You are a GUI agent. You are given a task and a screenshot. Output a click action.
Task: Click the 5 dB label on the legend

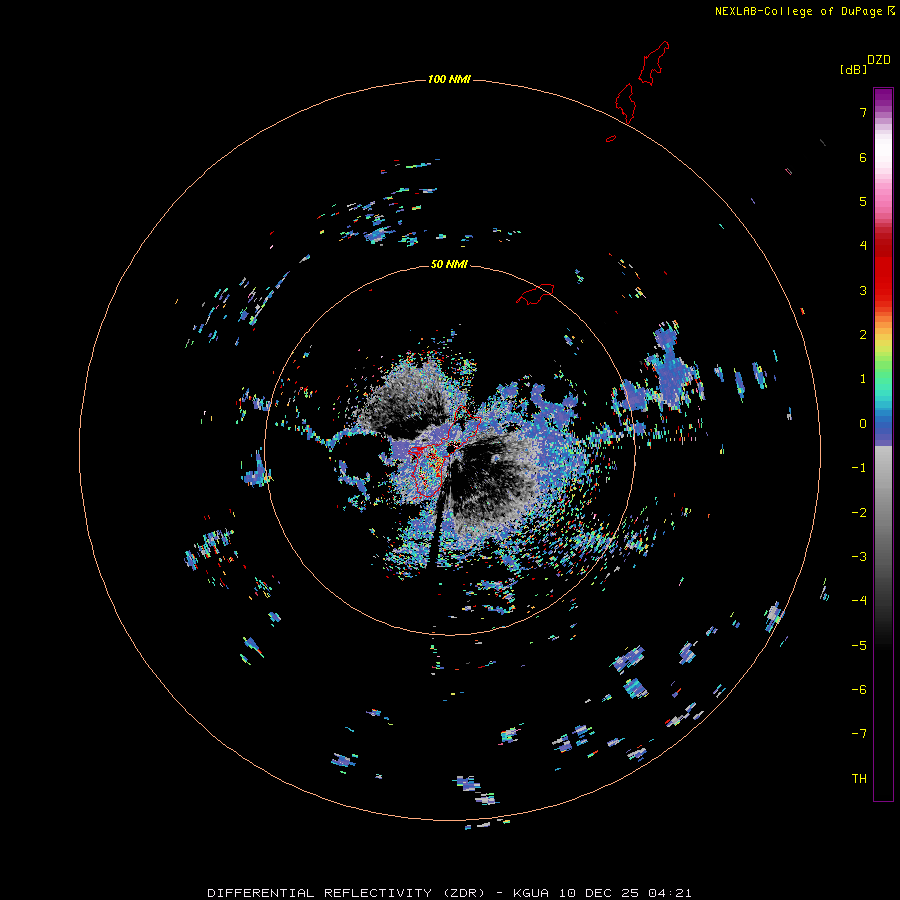tap(863, 201)
